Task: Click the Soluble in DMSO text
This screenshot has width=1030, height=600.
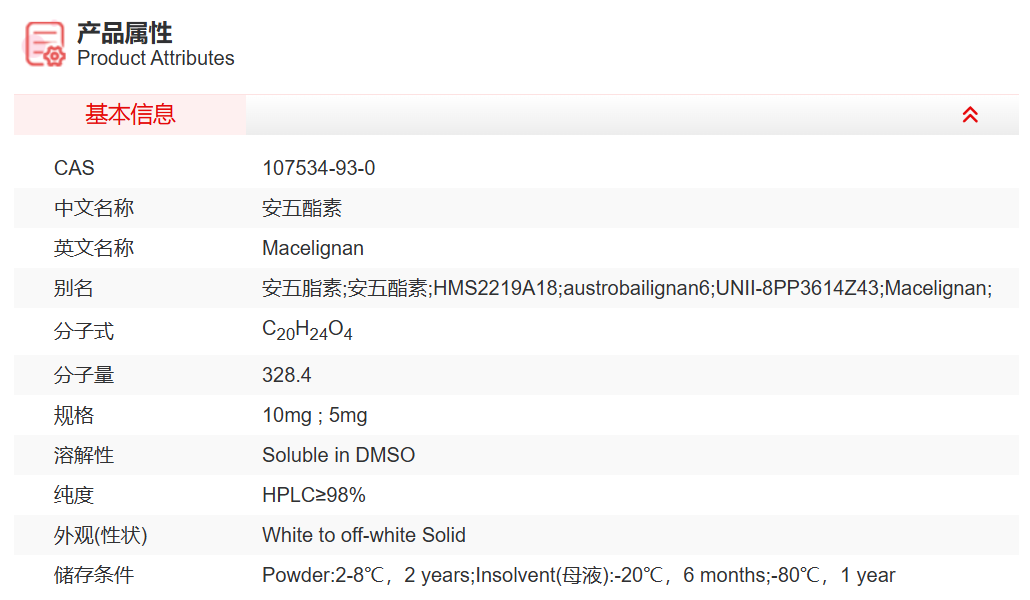Action: tap(338, 455)
